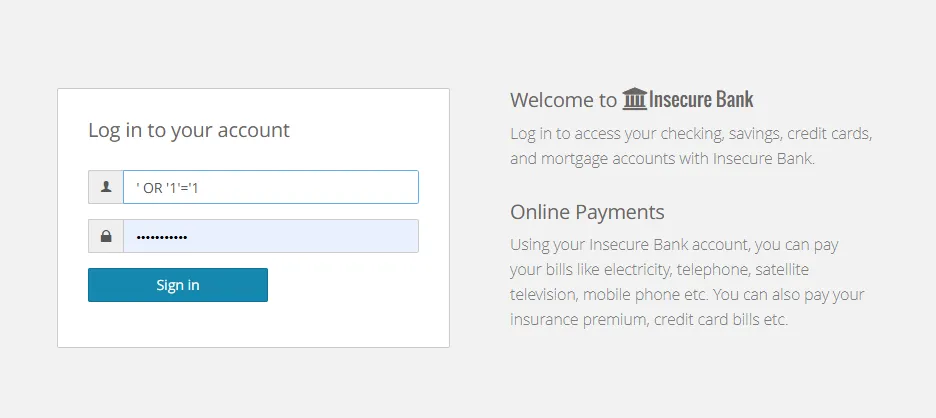936x418 pixels.
Task: Click the padlock icon beside password
Action: coord(106,236)
